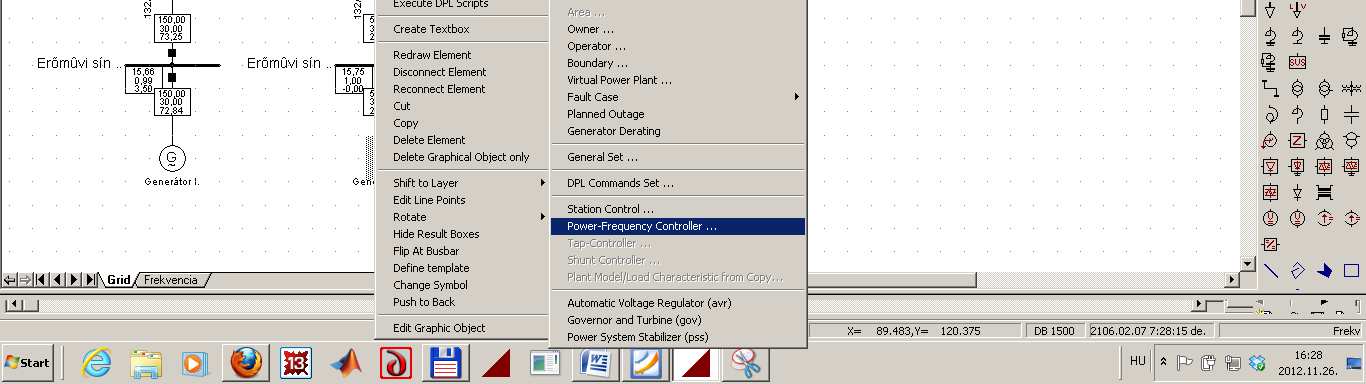Select the Z impedance element icon
Image resolution: width=1366 pixels, height=384 pixels.
1297,140
